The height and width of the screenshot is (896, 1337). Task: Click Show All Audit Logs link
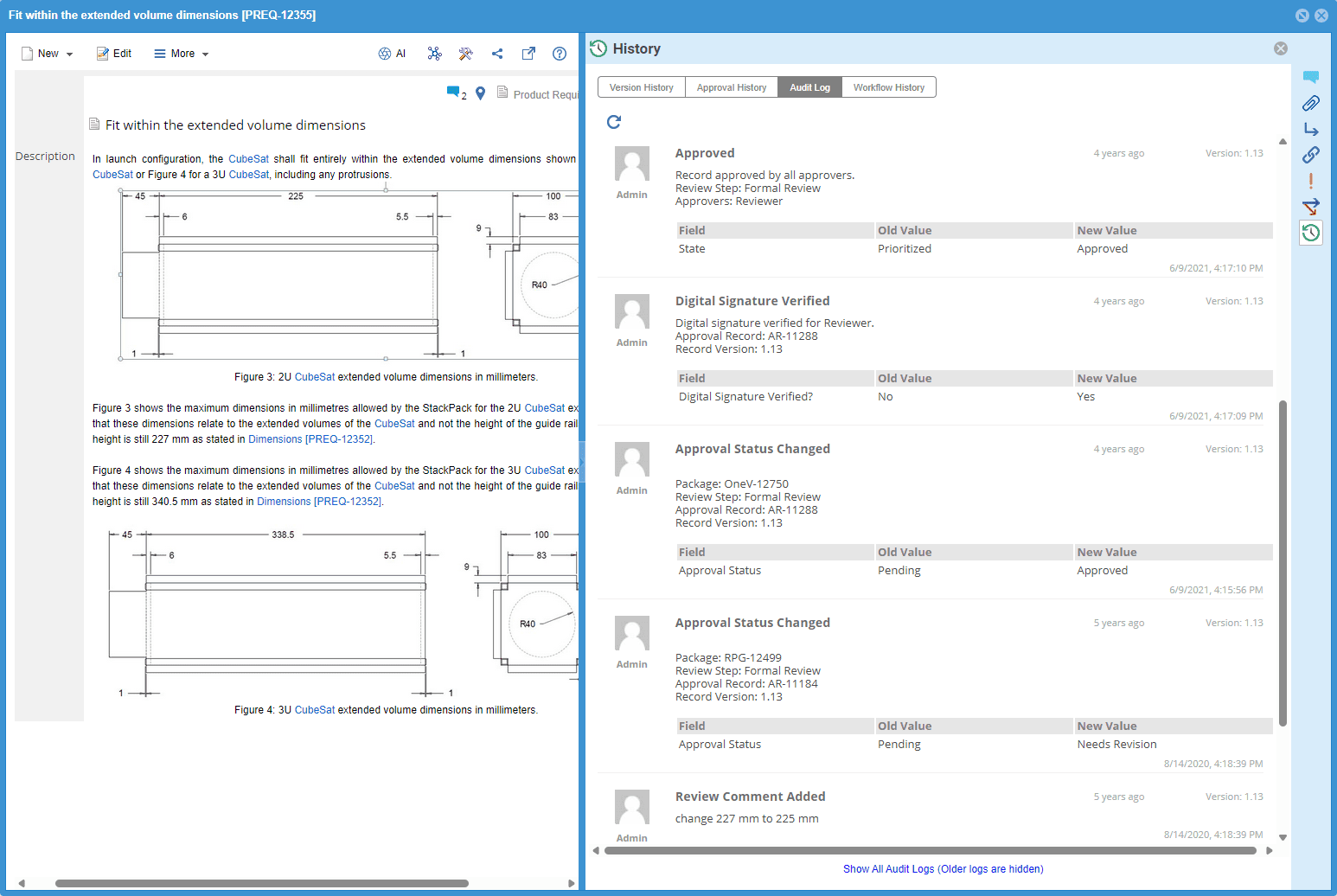tap(943, 869)
